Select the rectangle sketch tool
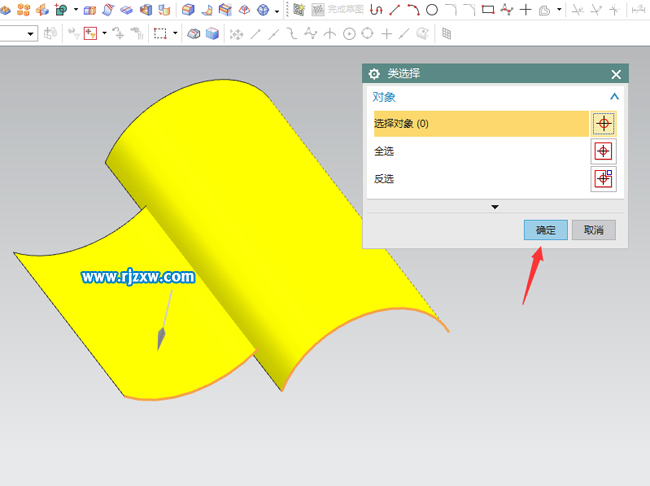Screen dimensions: 650x486 [487, 10]
